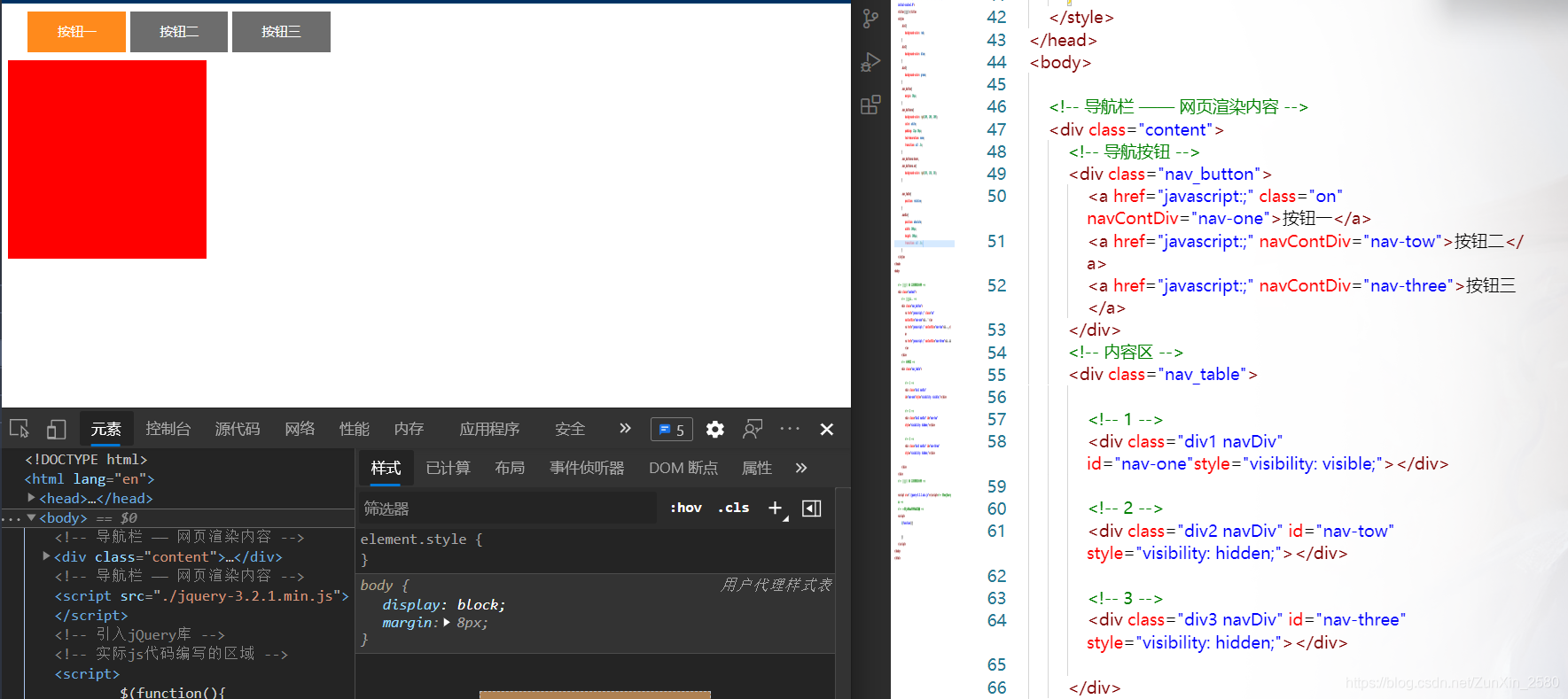Close the DevTools panel

(x=827, y=430)
